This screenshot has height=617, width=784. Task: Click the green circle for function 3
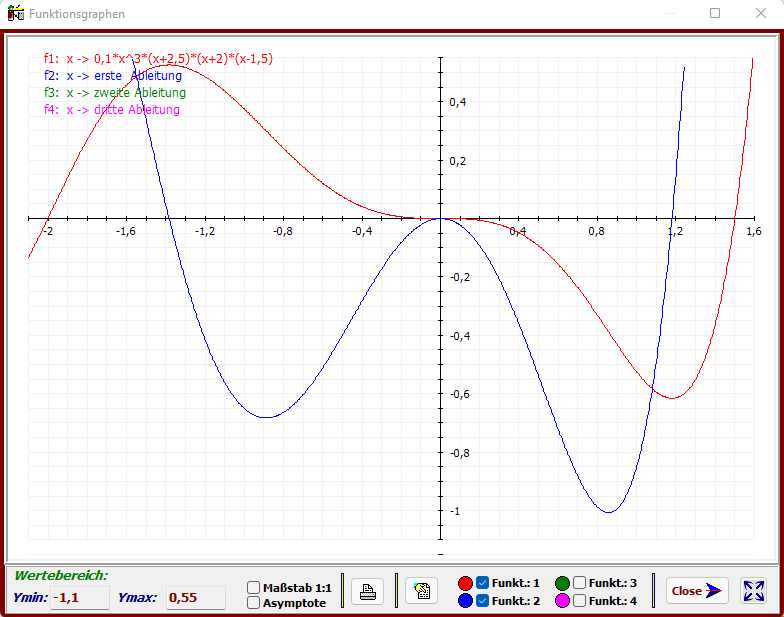[x=562, y=583]
